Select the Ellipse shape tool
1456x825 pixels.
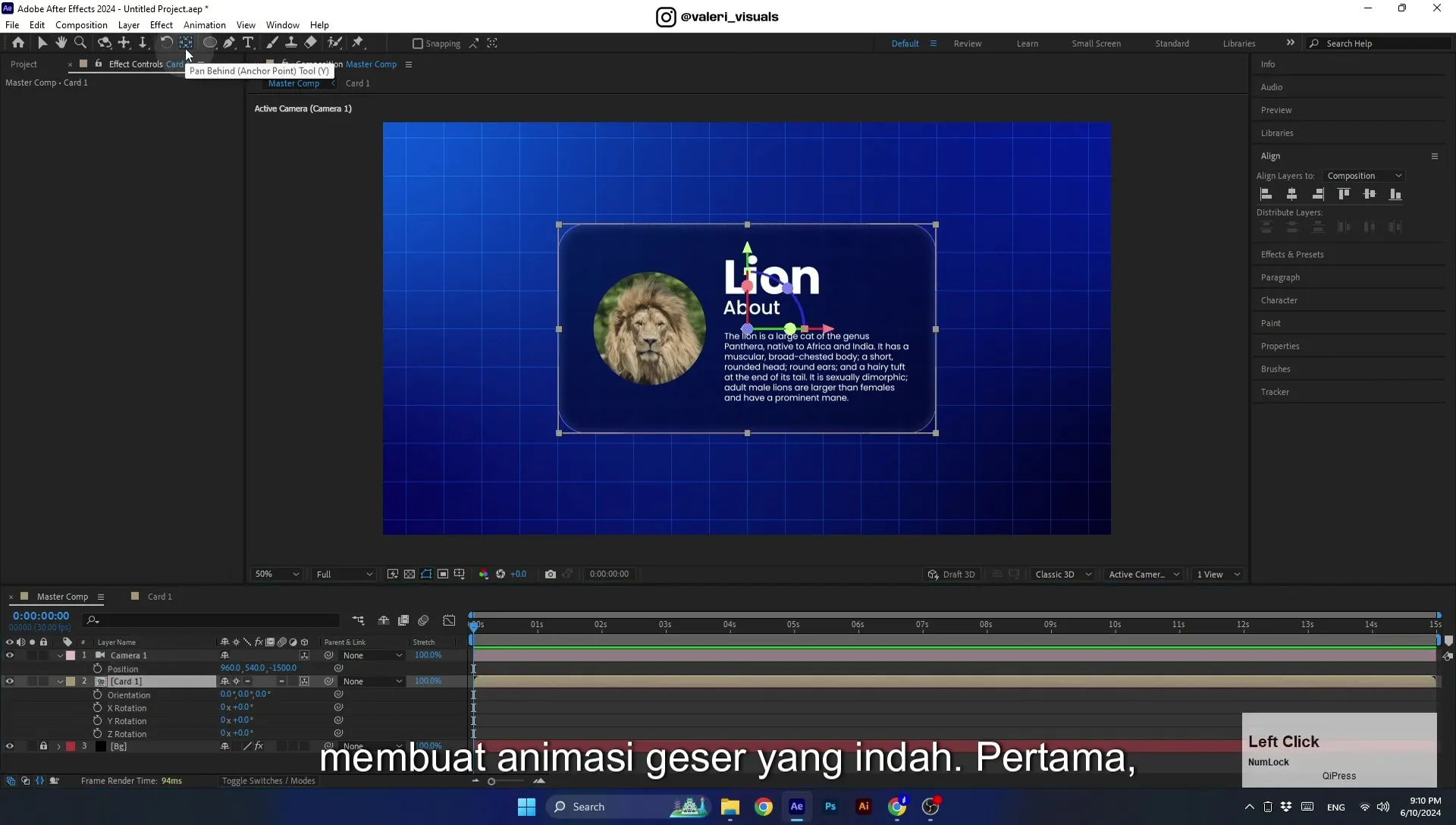pyautogui.click(x=210, y=43)
